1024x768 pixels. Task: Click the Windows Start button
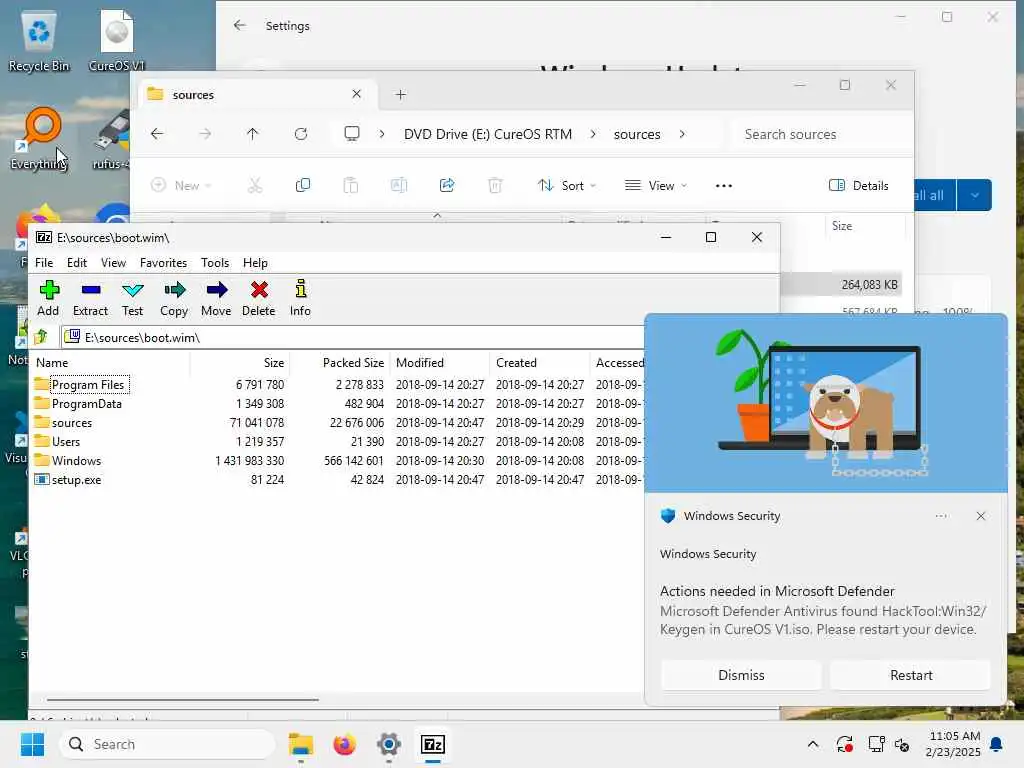[x=32, y=744]
